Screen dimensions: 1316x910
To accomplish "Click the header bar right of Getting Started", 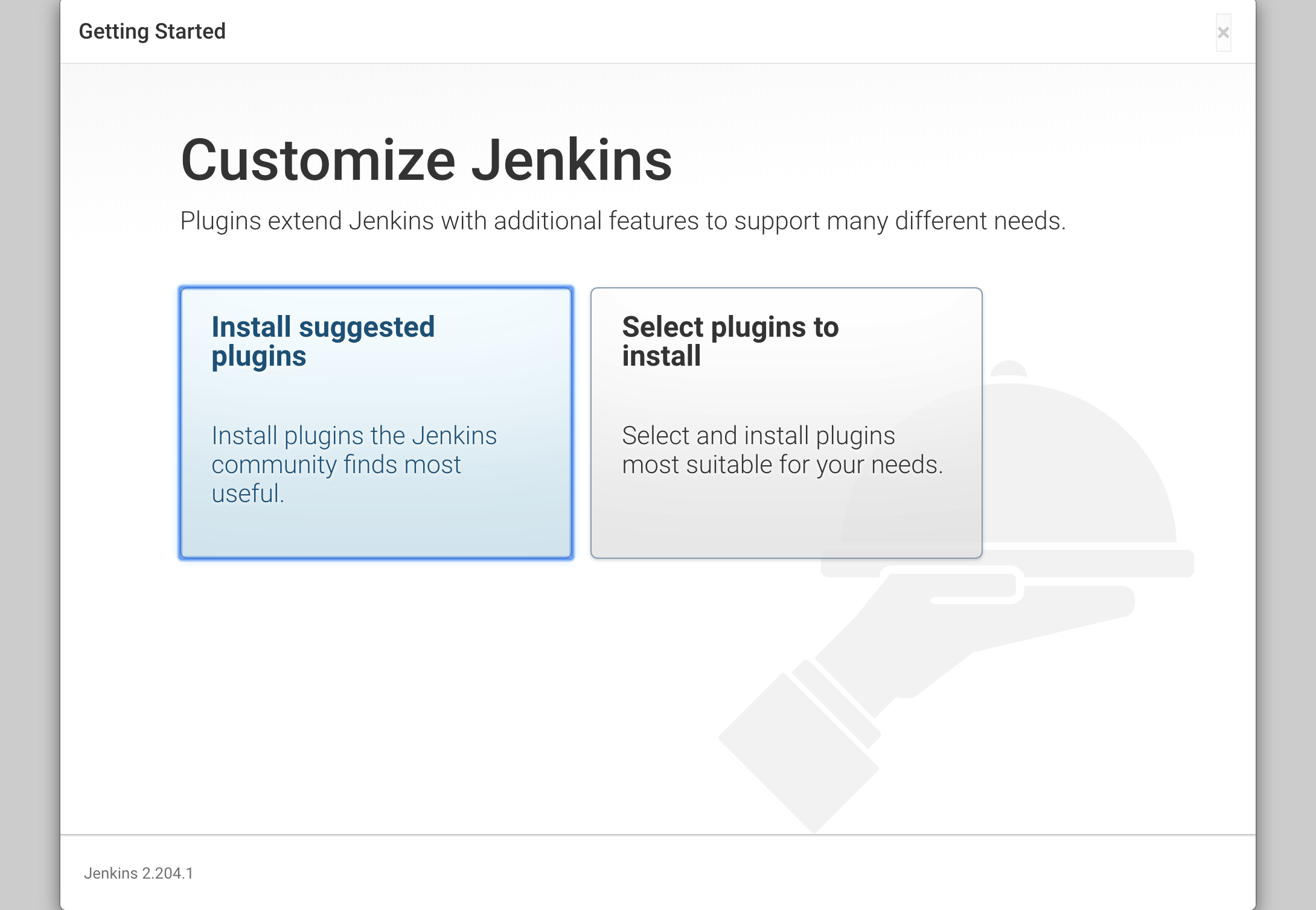I will (664, 31).
